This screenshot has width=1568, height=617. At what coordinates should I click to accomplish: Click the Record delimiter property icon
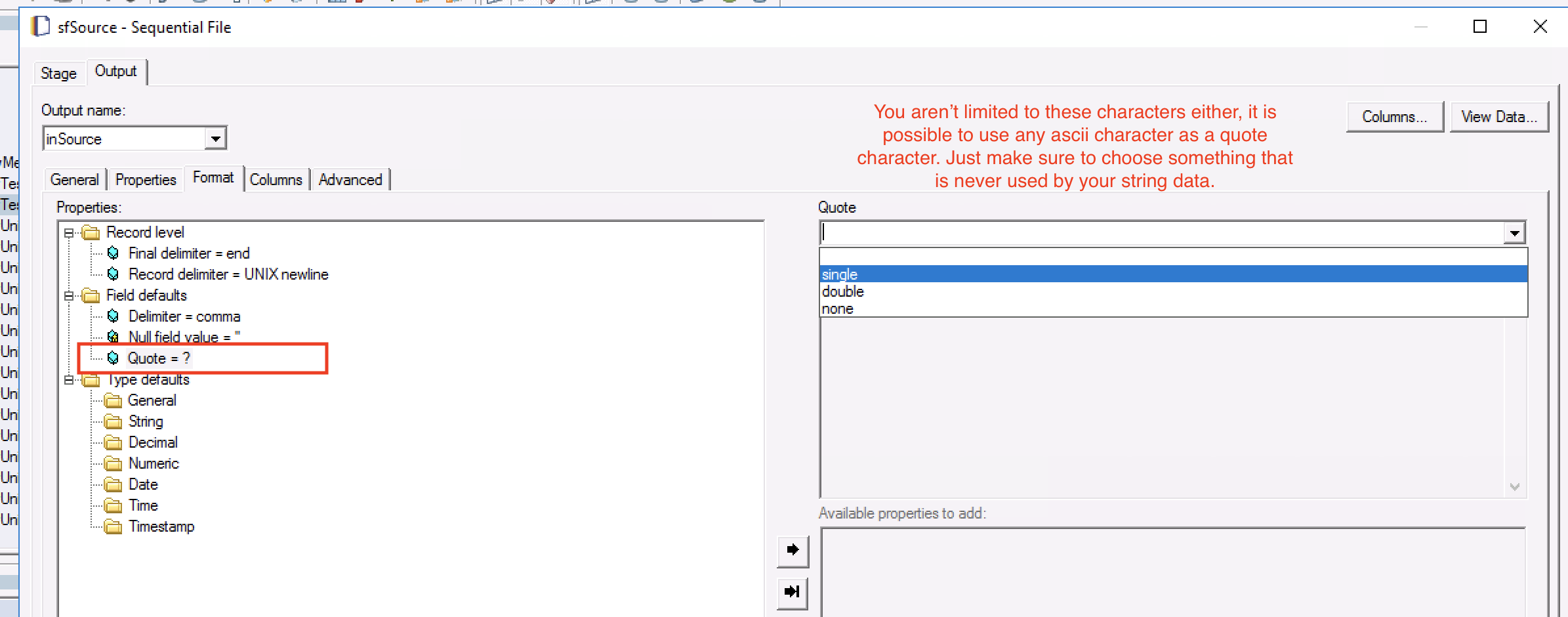(x=113, y=274)
